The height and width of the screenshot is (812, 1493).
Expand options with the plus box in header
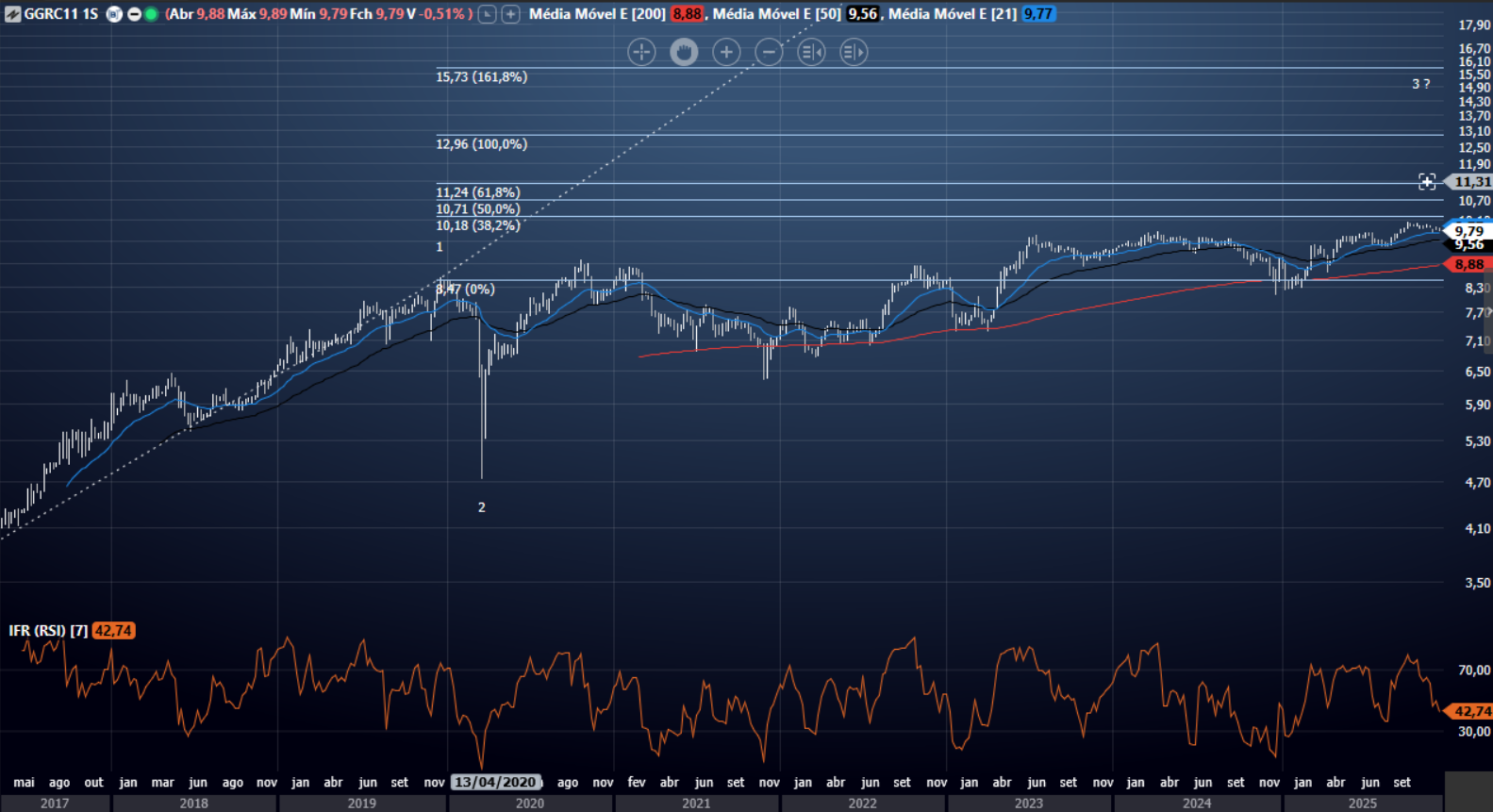coord(510,14)
